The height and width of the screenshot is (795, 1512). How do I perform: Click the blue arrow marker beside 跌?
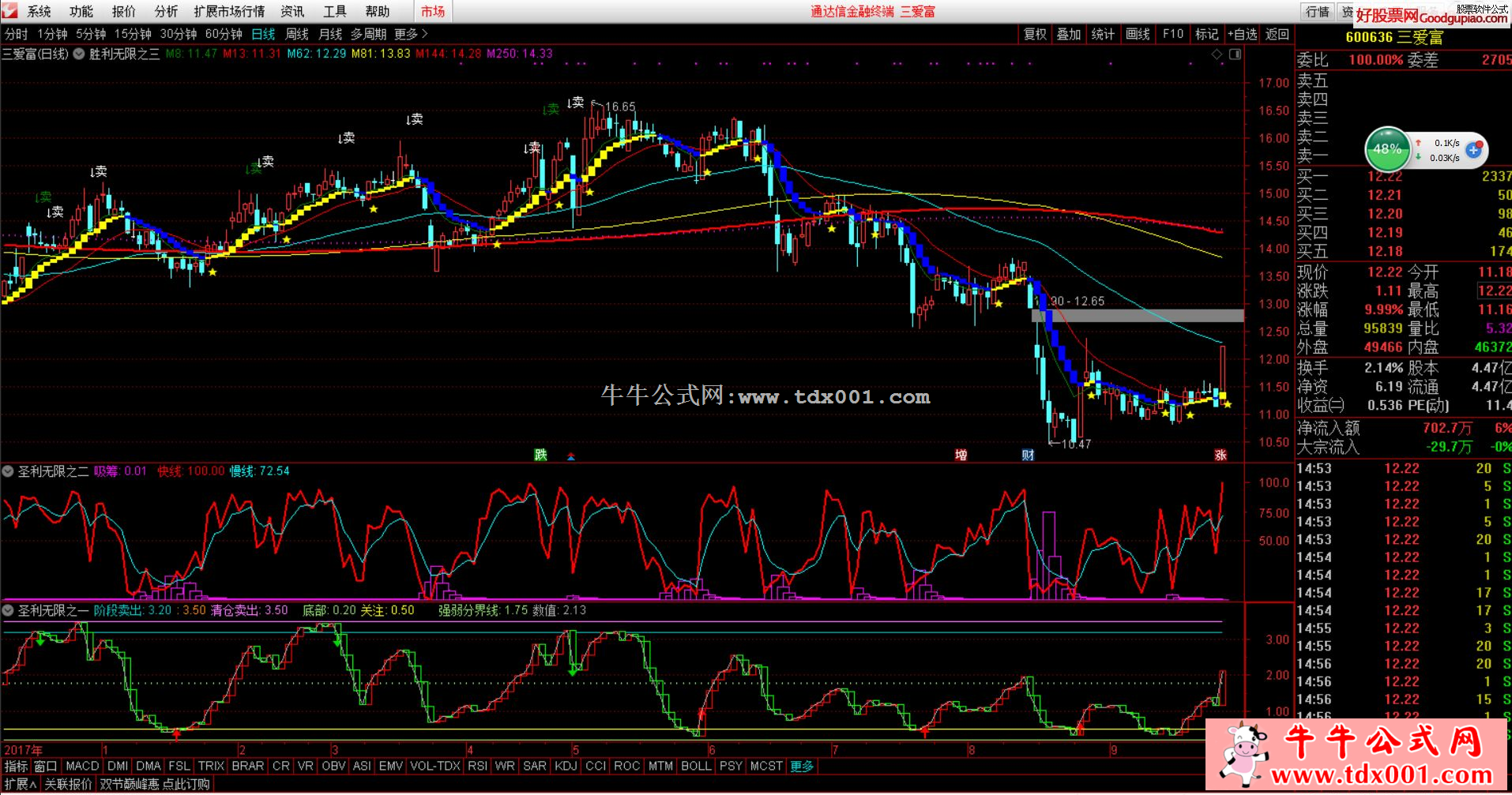coord(571,456)
